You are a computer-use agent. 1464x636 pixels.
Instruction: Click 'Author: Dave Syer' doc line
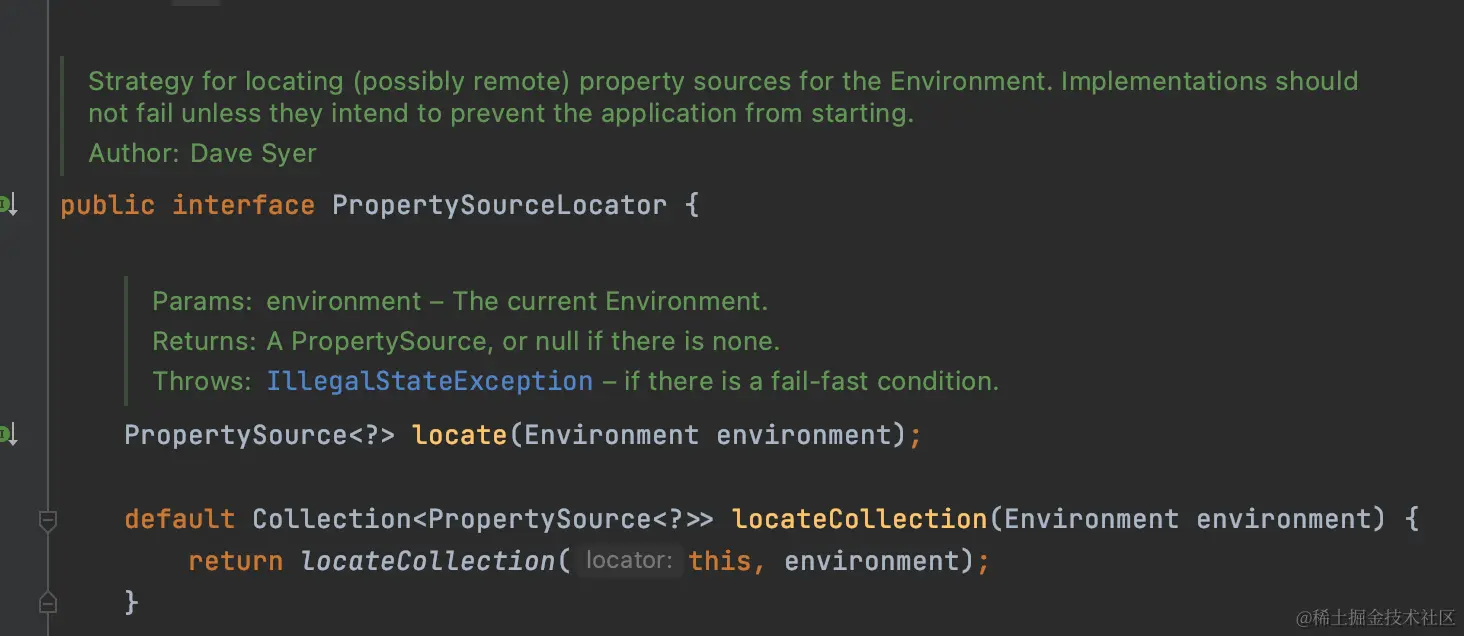tap(202, 153)
